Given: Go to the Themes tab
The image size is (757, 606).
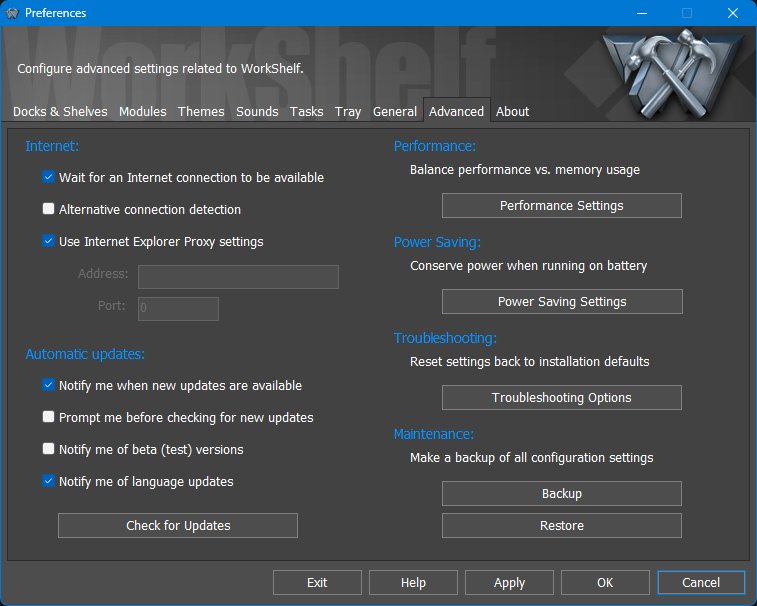Looking at the screenshot, I should pyautogui.click(x=201, y=112).
